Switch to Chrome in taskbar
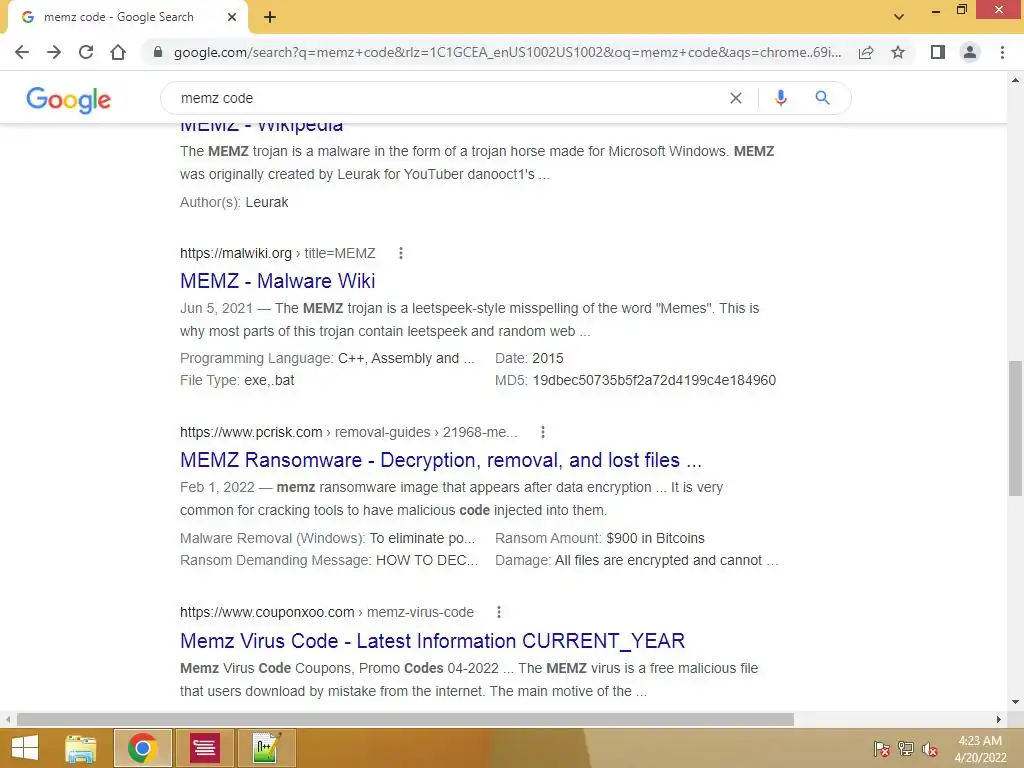Viewport: 1024px width, 768px height. pyautogui.click(x=142, y=748)
